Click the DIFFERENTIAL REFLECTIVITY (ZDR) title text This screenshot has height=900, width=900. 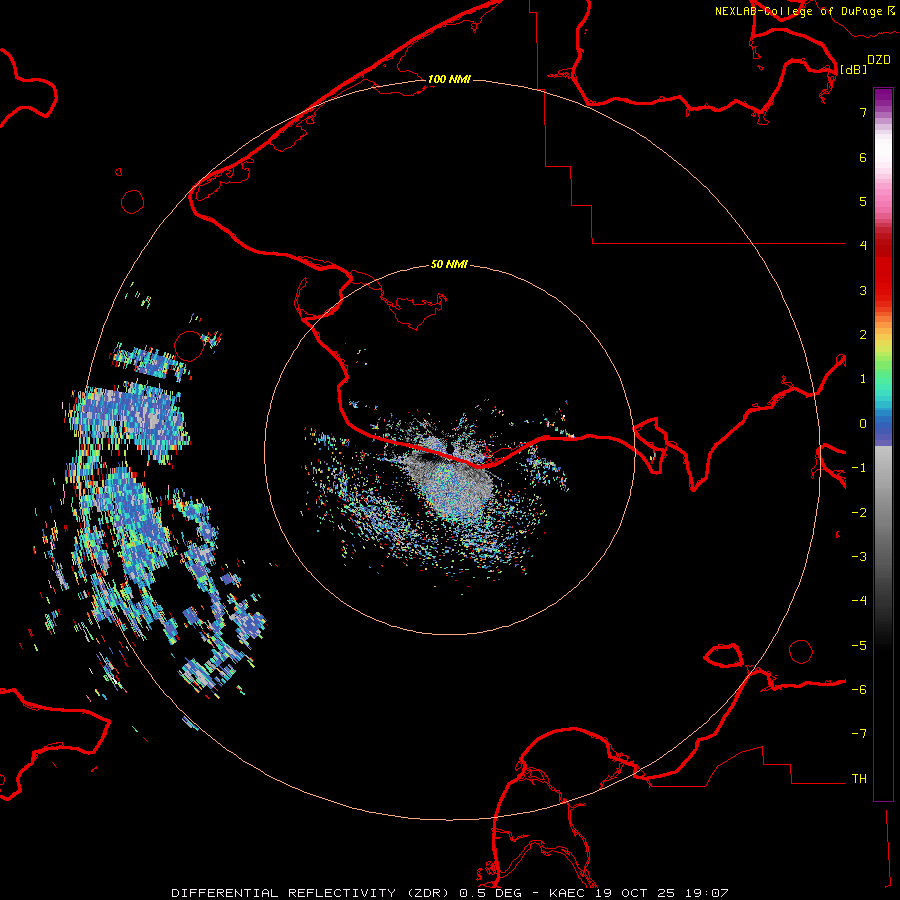coord(310,893)
